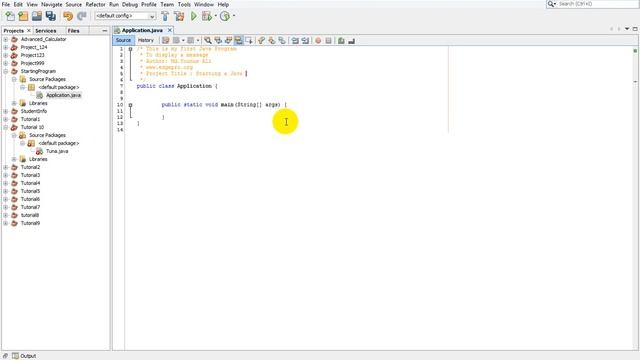
Task: Start macro recording with the red circle icon
Action: coord(318,40)
